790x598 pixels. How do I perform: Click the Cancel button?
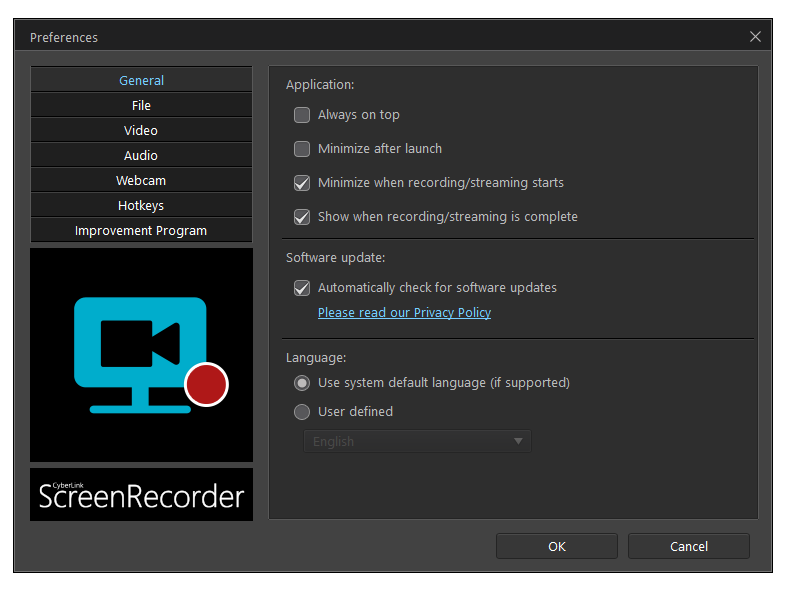[x=689, y=546]
